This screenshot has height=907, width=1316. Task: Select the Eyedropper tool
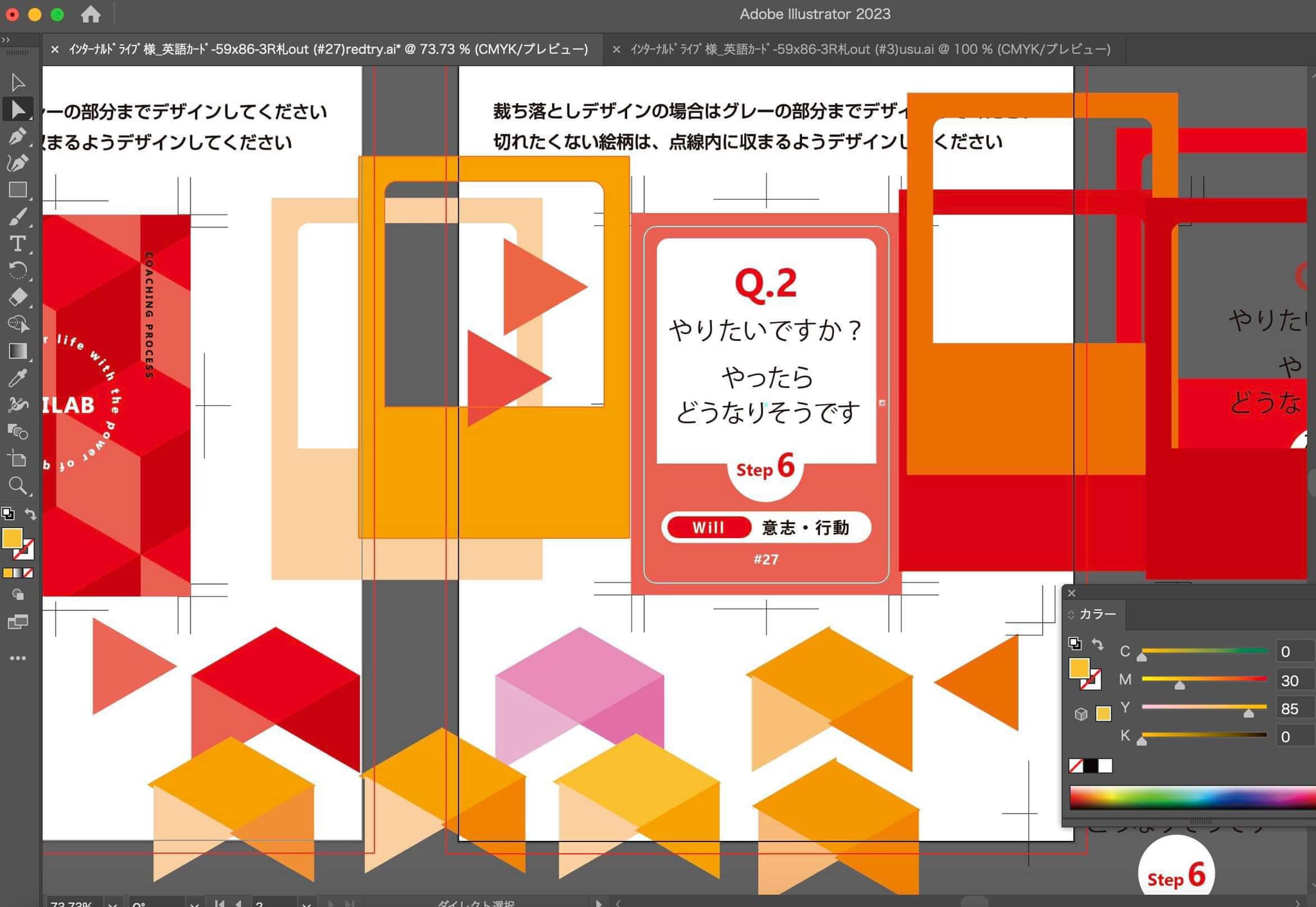(x=17, y=378)
